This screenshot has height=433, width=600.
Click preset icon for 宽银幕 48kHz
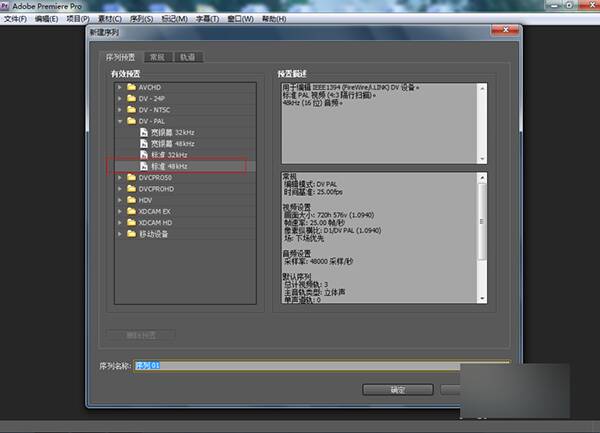coord(144,143)
